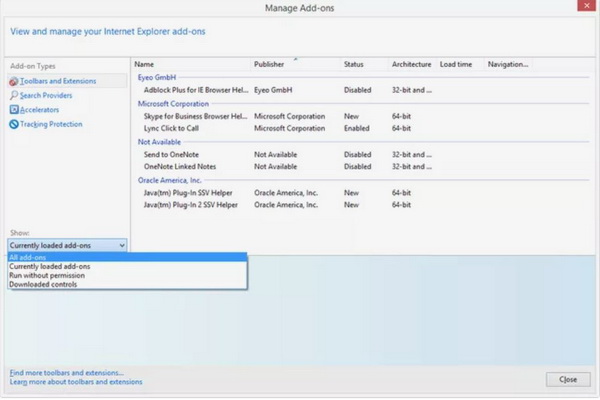
Task: Click Eyeo GmbH publisher cell for Adblock Plus
Action: (273, 90)
